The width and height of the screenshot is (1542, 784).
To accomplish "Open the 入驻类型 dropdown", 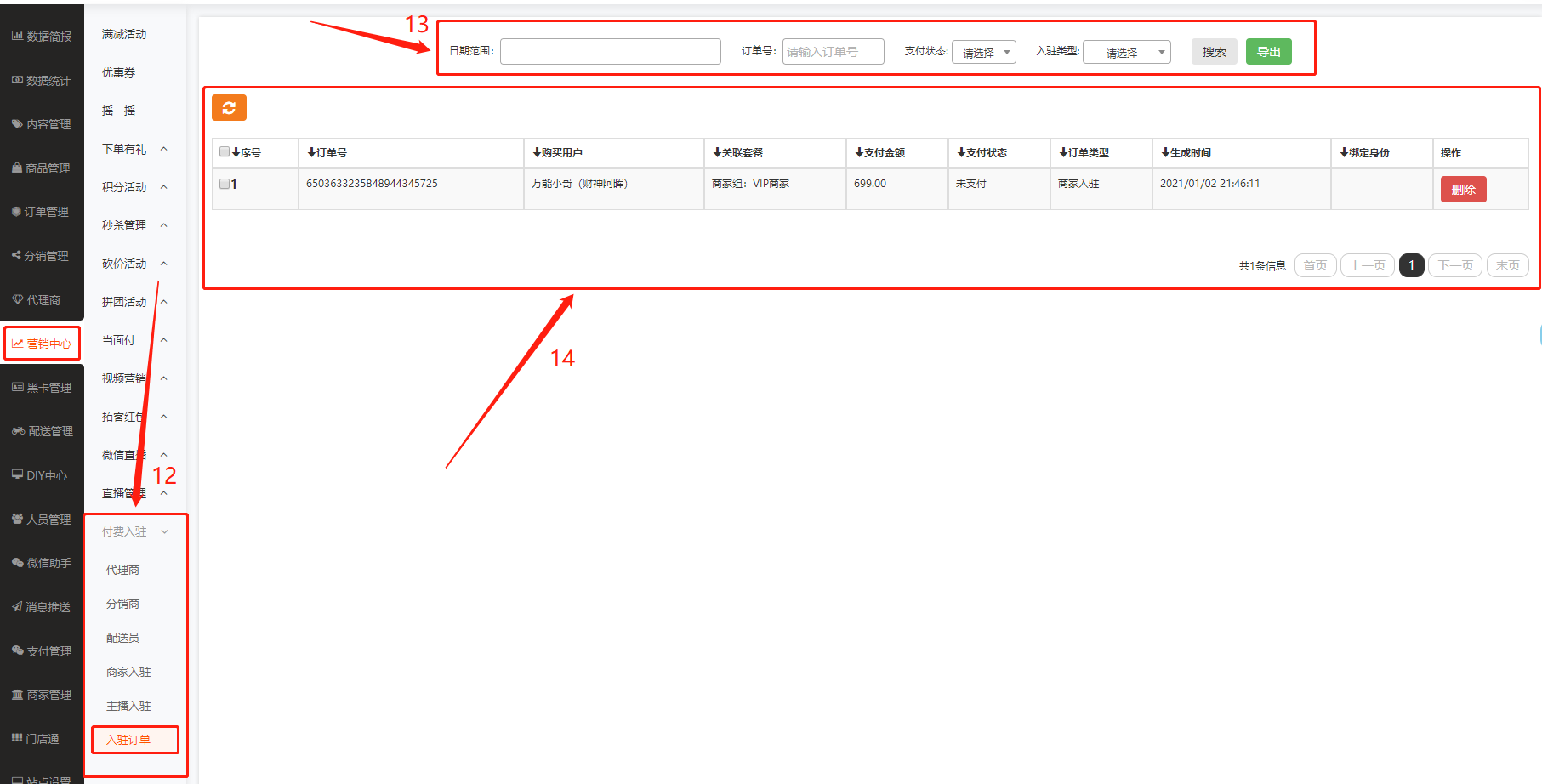I will click(x=1126, y=53).
